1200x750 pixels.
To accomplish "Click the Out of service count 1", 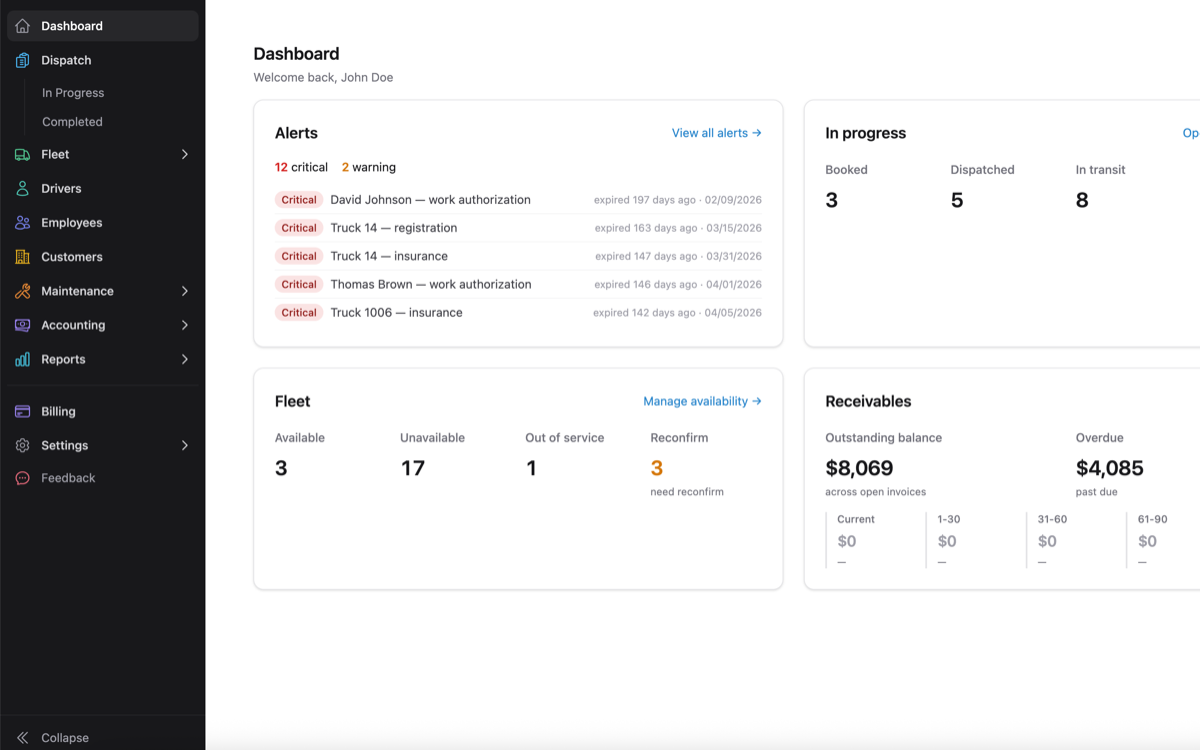I will [x=531, y=468].
